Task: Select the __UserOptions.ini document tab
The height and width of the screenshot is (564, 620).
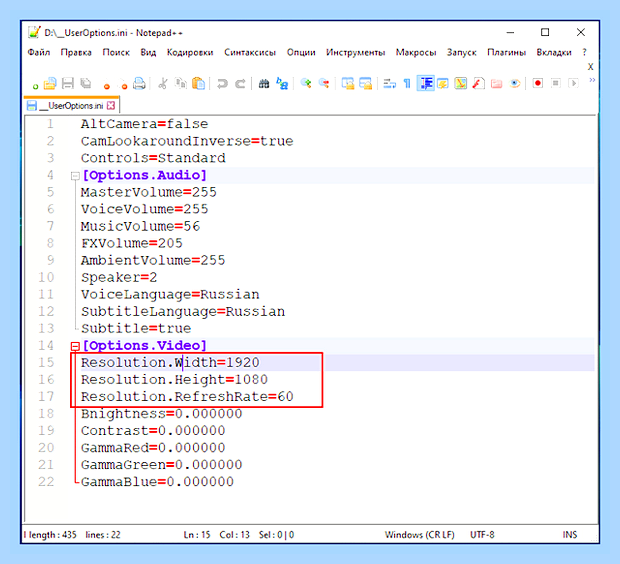Action: coord(72,106)
